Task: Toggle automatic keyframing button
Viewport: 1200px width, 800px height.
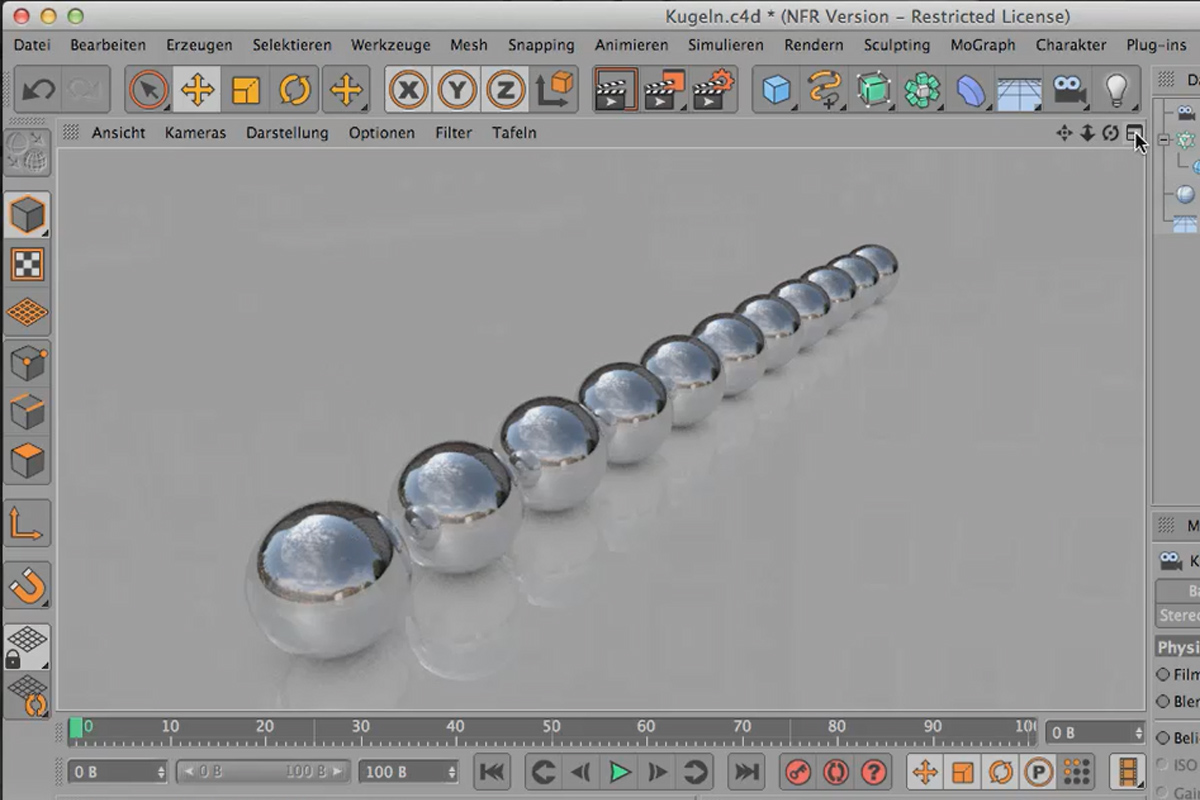Action: coord(835,771)
